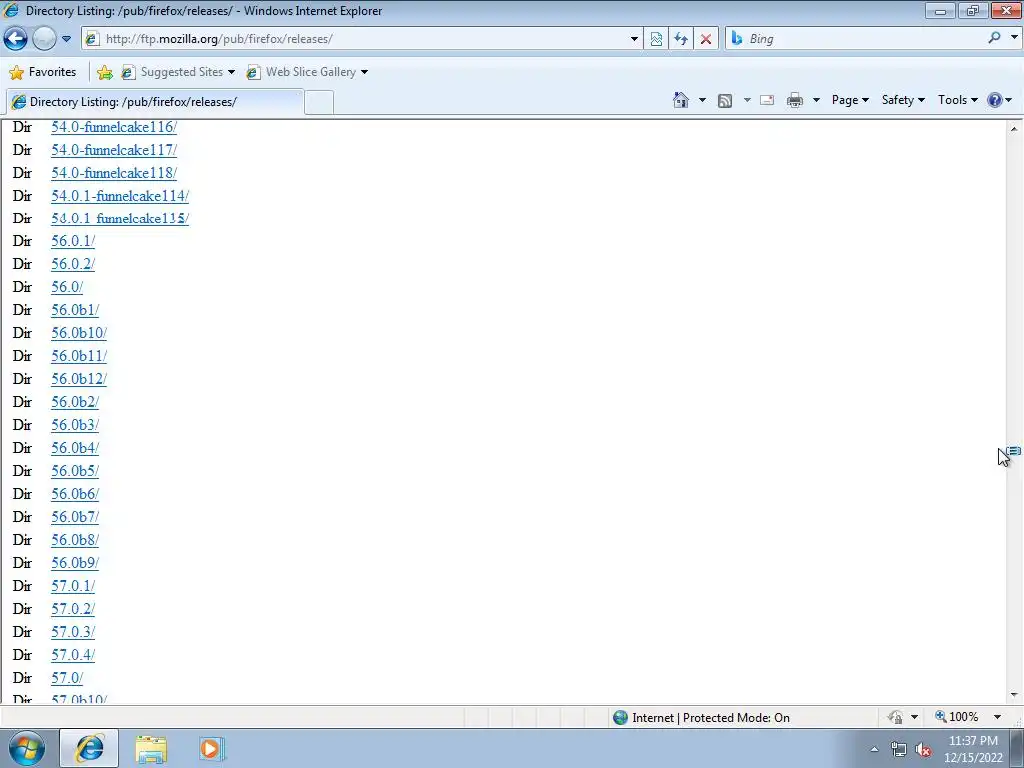Click the scrollbar down arrow
Screen dimensions: 1024x768
[1014, 695]
